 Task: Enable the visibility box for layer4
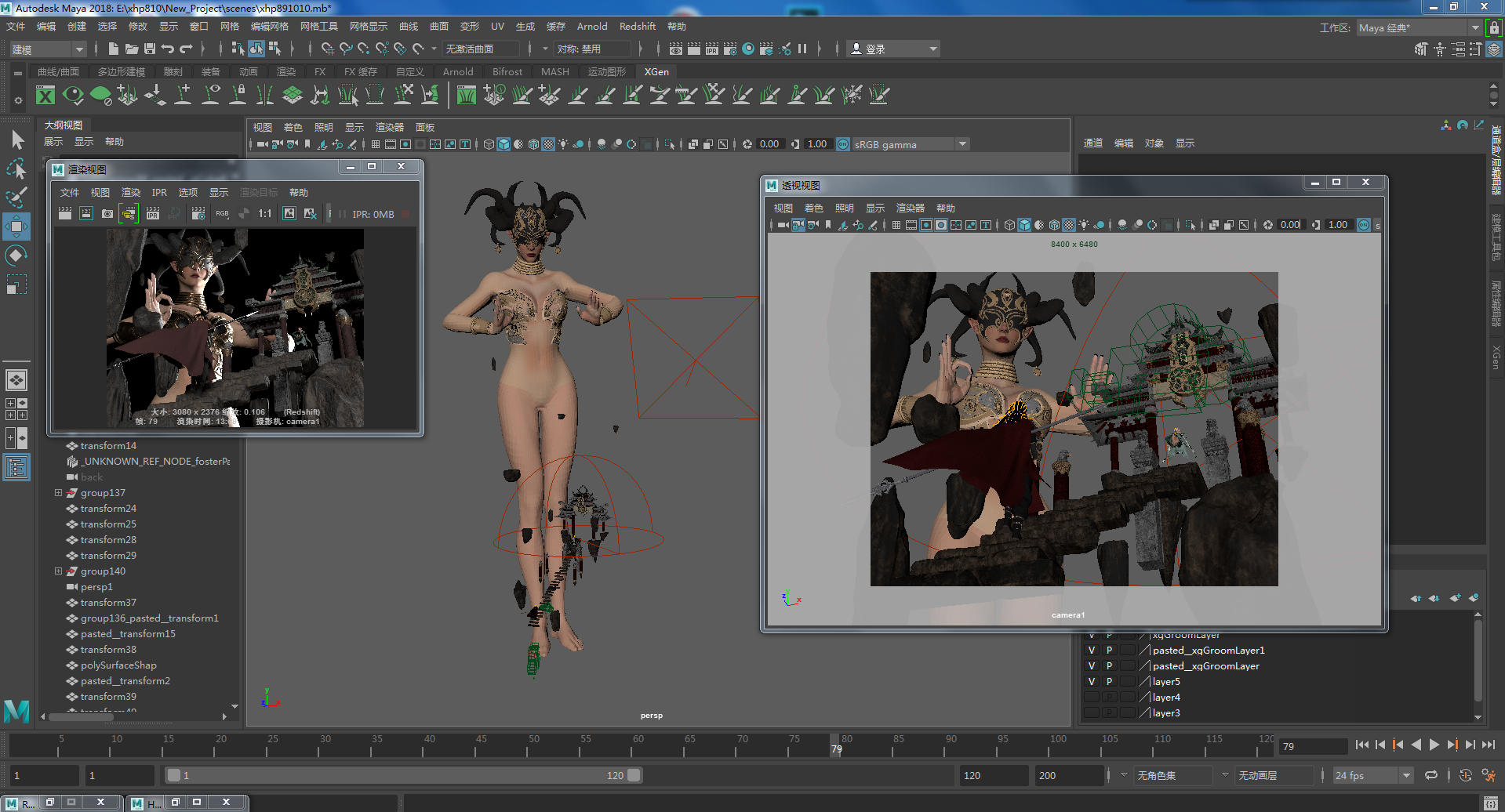click(1091, 697)
